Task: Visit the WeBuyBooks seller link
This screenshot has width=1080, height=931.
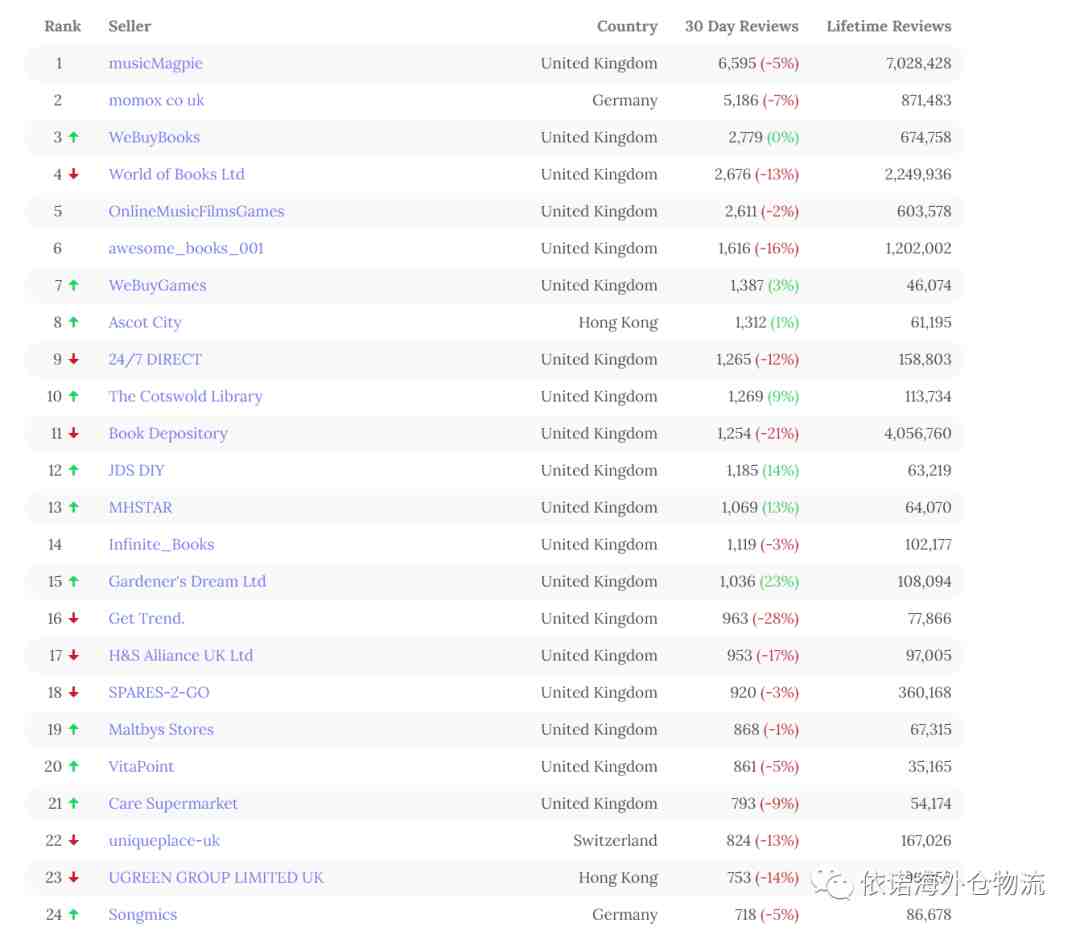Action: point(154,137)
